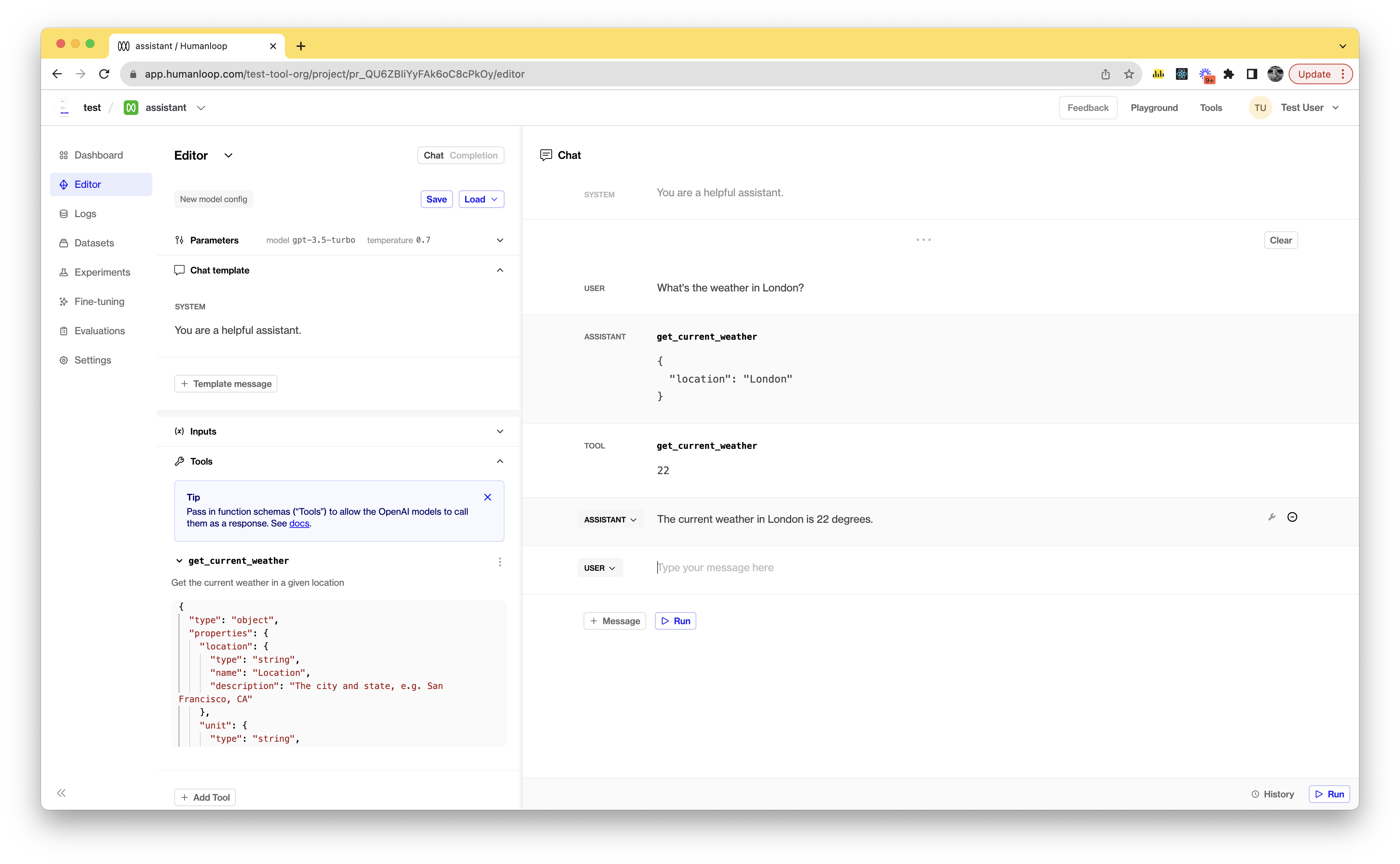The height and width of the screenshot is (864, 1400).
Task: Collapse the get_current_weather tool definition
Action: coord(179,561)
